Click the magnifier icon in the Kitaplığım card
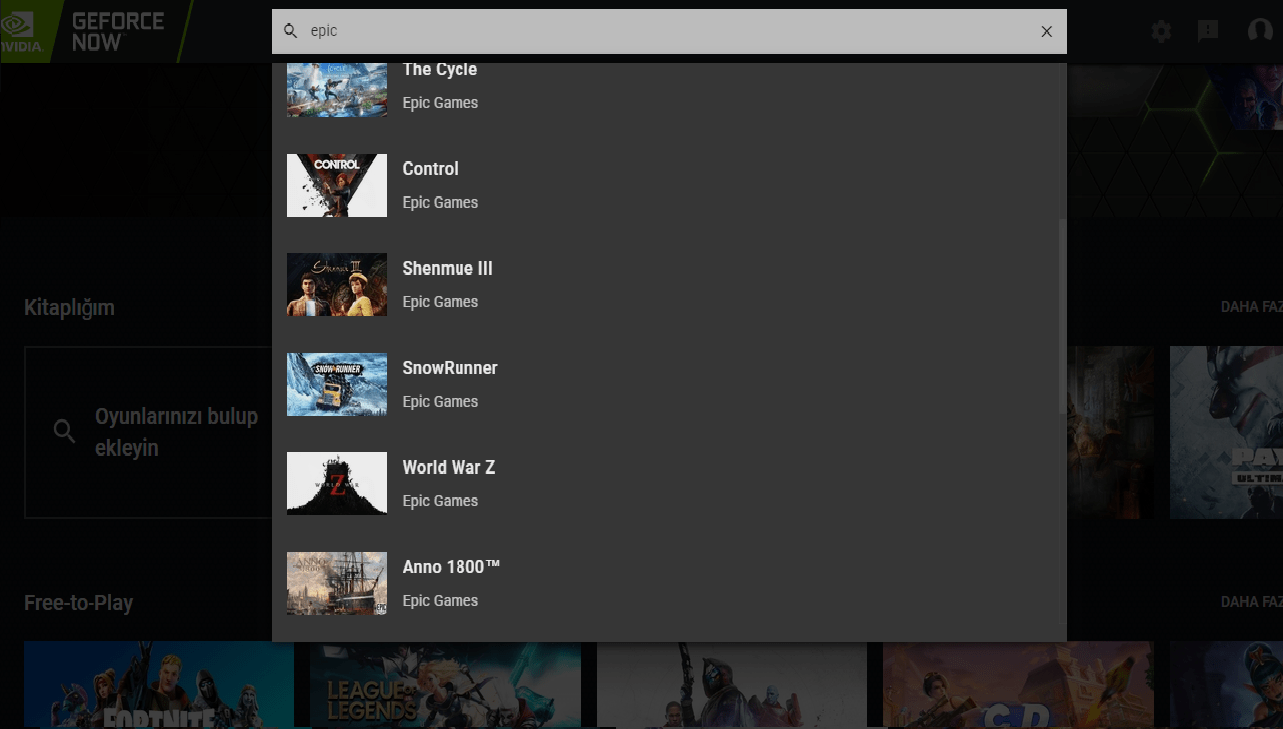This screenshot has height=729, width=1283. (x=65, y=432)
